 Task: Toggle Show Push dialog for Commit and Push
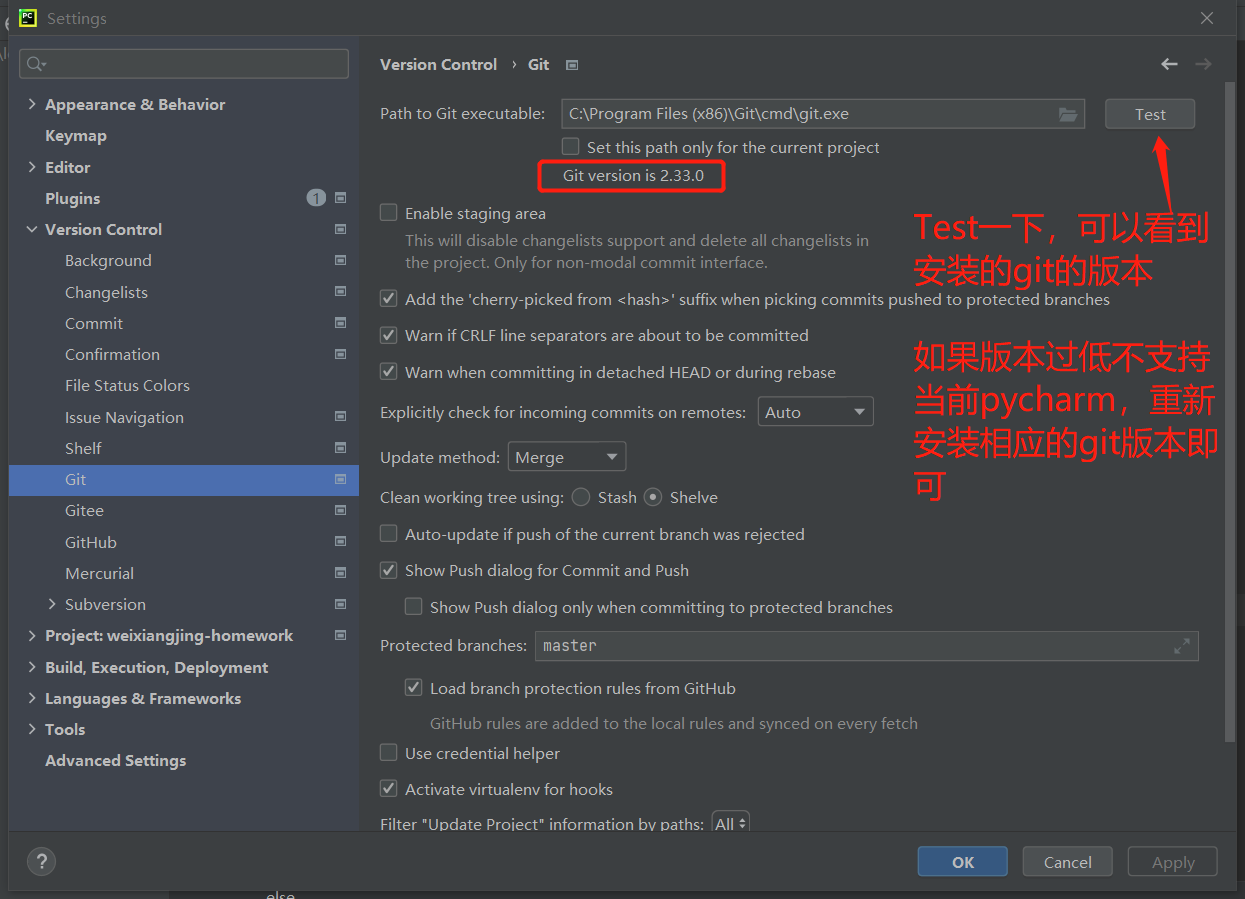pyautogui.click(x=388, y=570)
